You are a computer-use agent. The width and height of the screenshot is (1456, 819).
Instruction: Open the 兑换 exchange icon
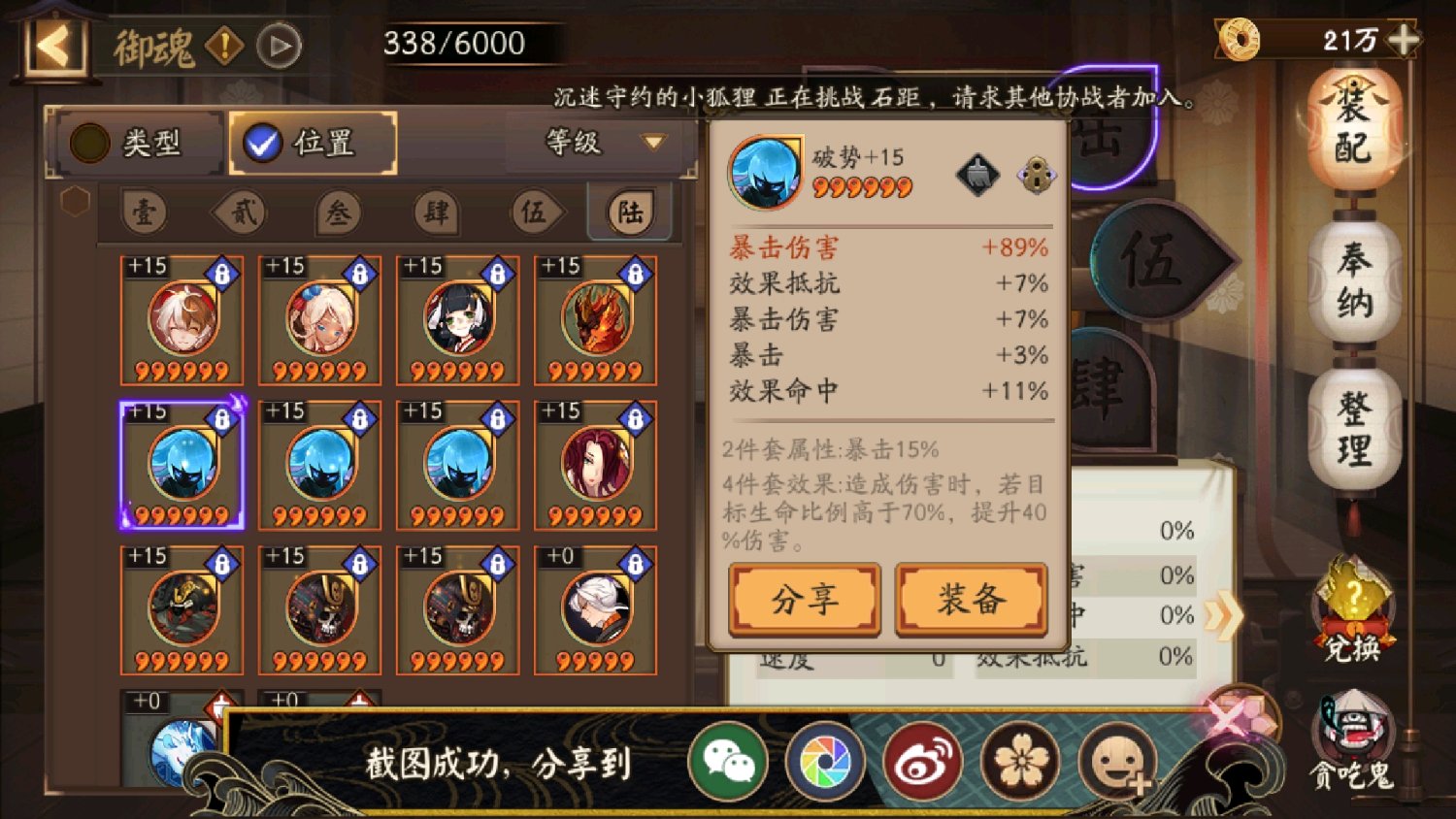[1353, 609]
